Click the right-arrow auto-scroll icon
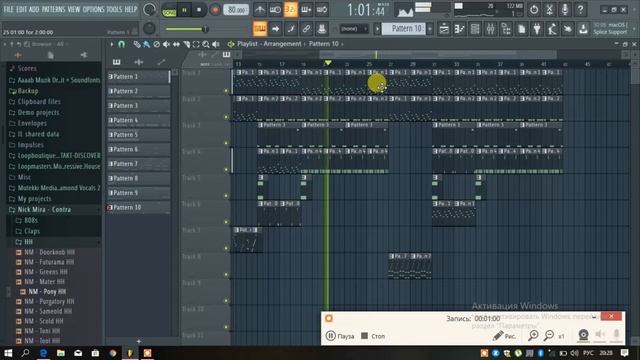 coord(276,29)
